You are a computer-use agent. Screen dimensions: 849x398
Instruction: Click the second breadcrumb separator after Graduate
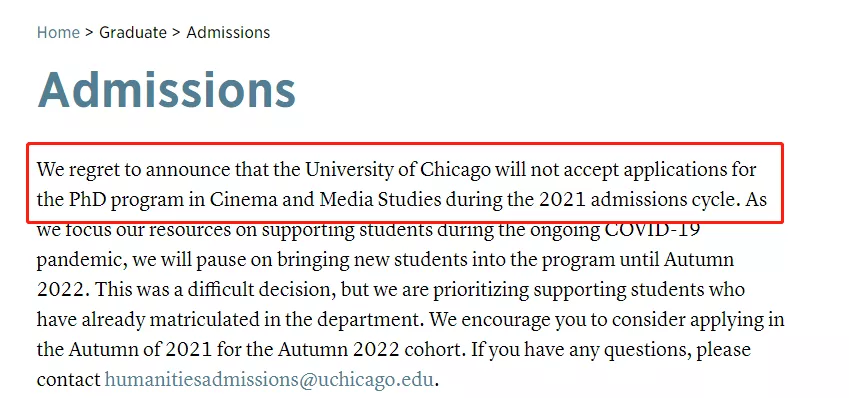[176, 32]
